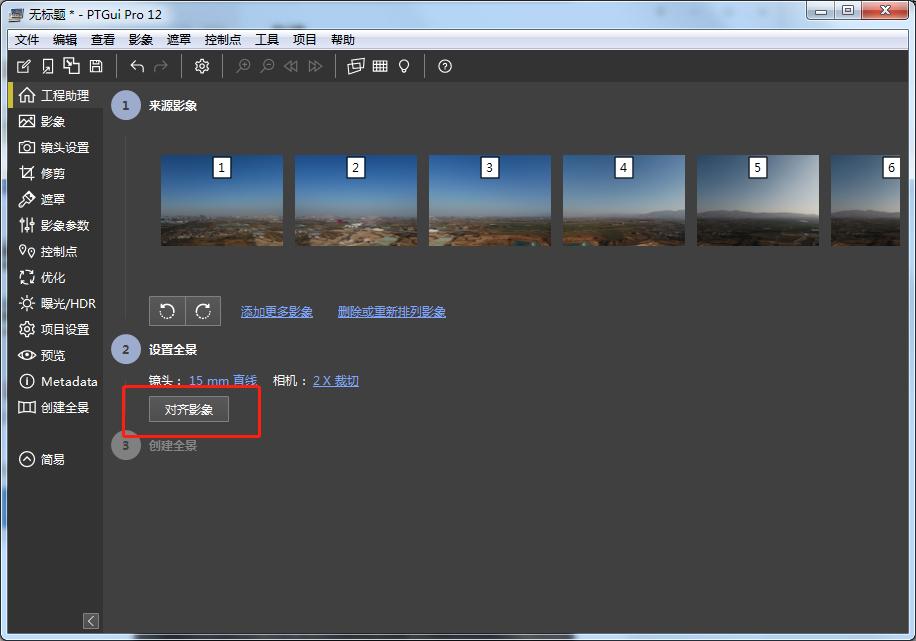Click the 添加更多影象 link
Viewport: 916px width, 641px height.
[x=277, y=311]
